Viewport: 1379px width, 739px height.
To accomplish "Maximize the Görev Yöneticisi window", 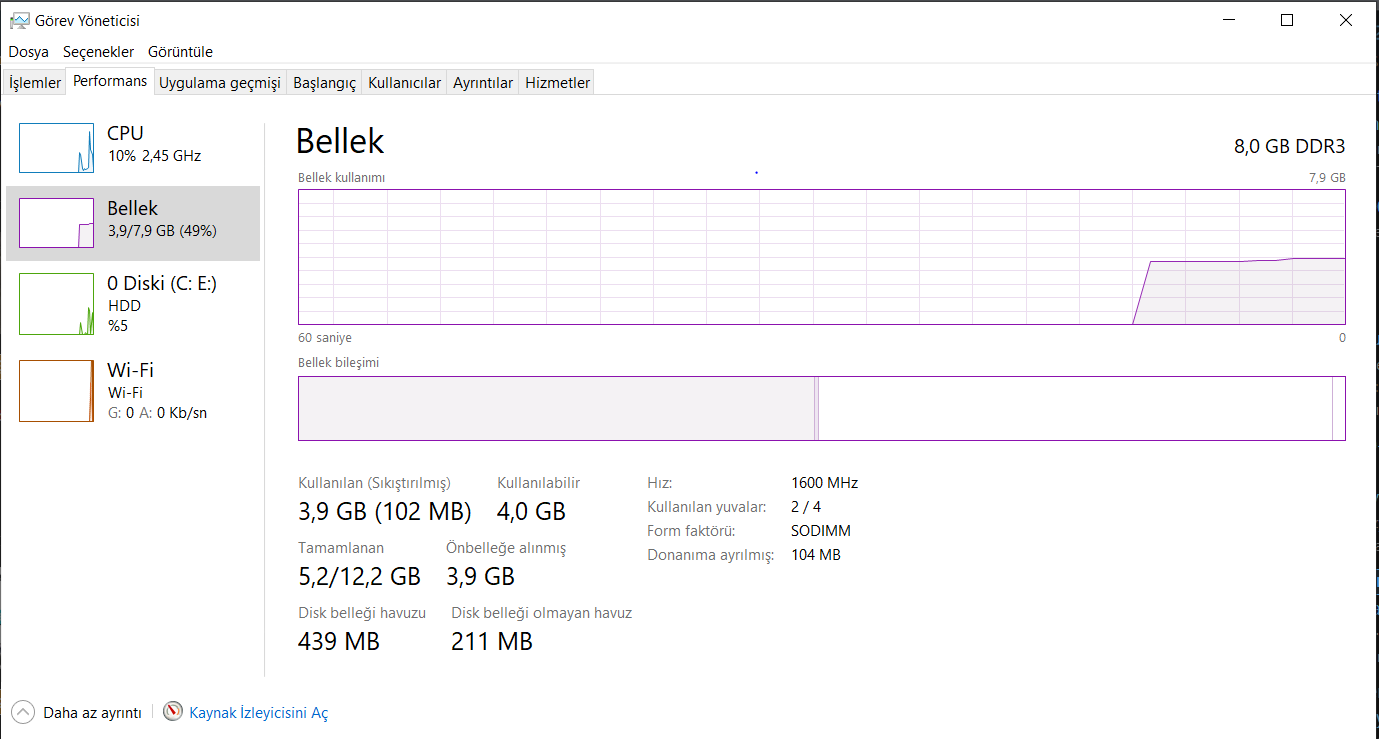I will coord(1287,20).
